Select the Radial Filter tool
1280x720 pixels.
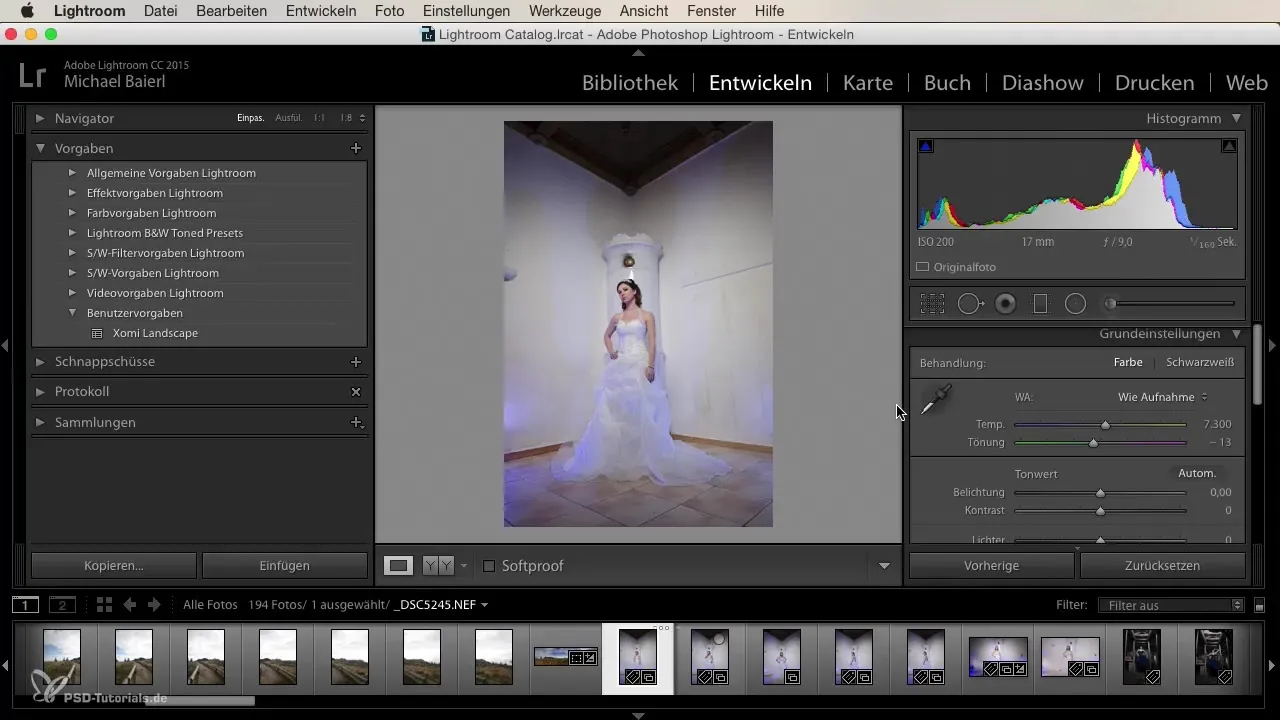[1075, 304]
